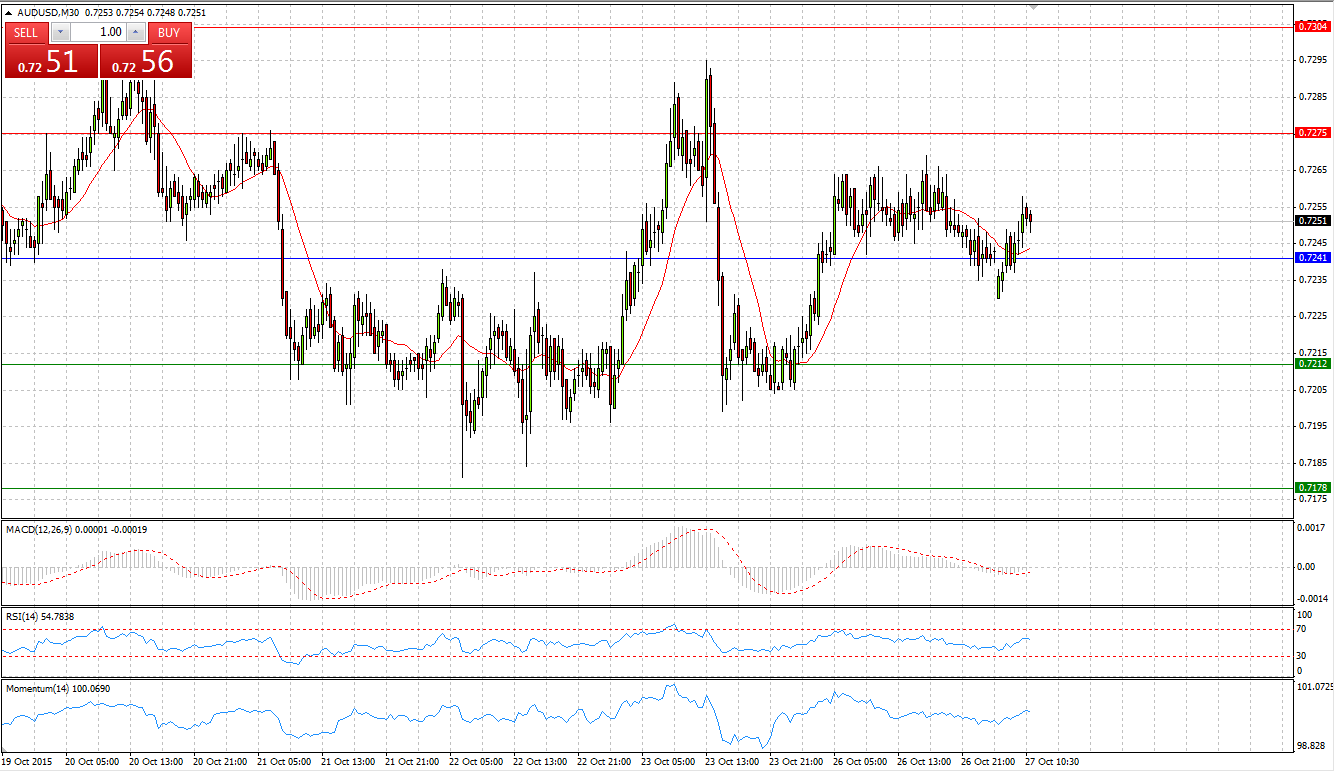Click the sell price 0.72 51
The image size is (1335, 772).
(x=52, y=62)
